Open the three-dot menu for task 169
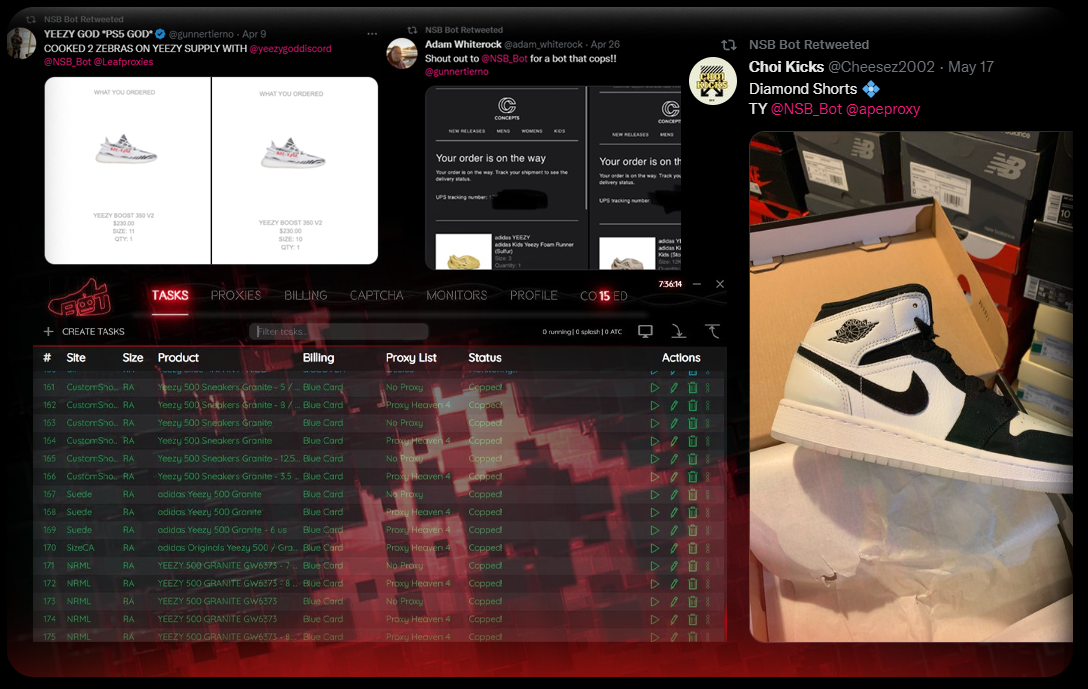 (x=707, y=530)
